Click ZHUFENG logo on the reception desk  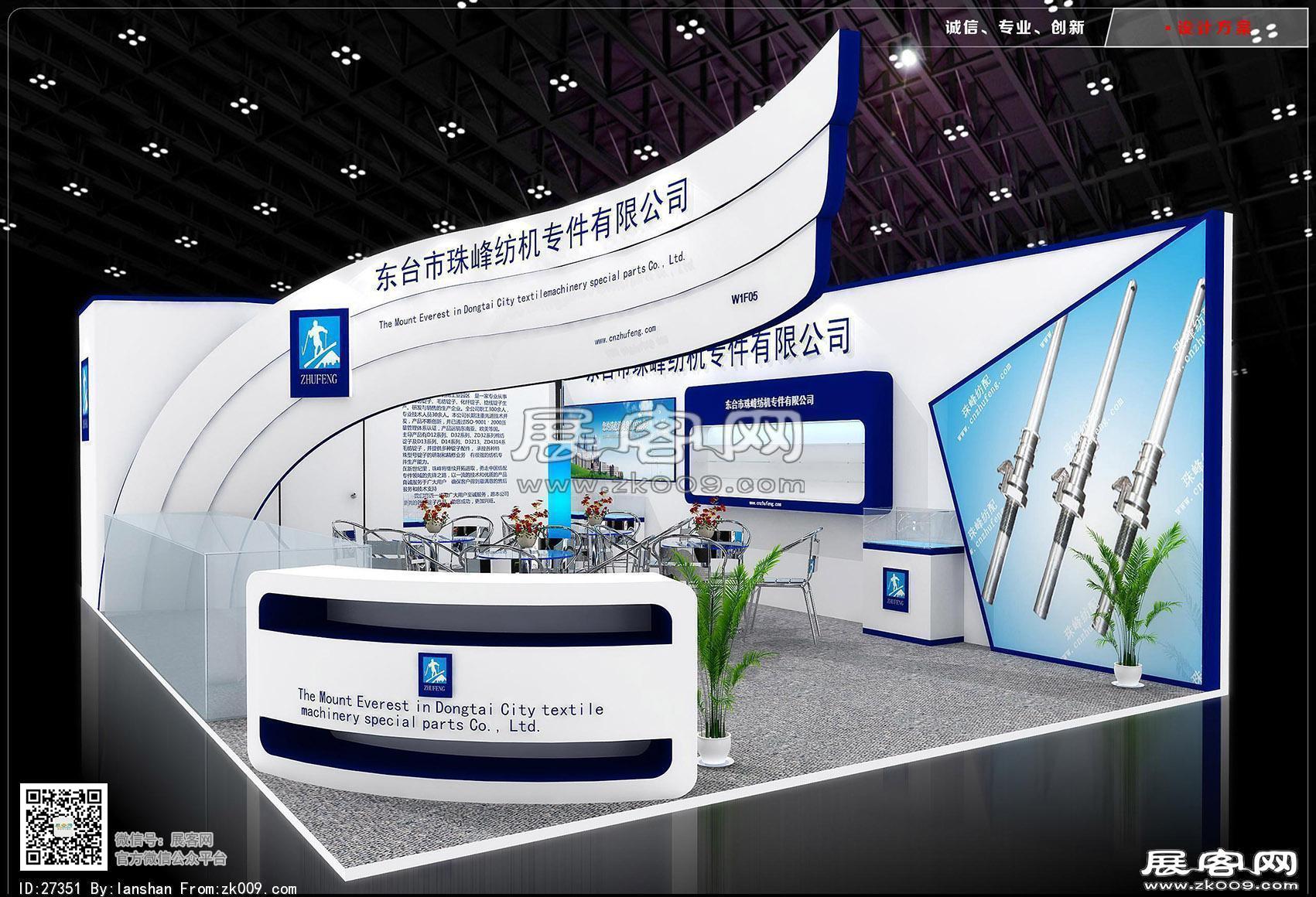pos(435,674)
